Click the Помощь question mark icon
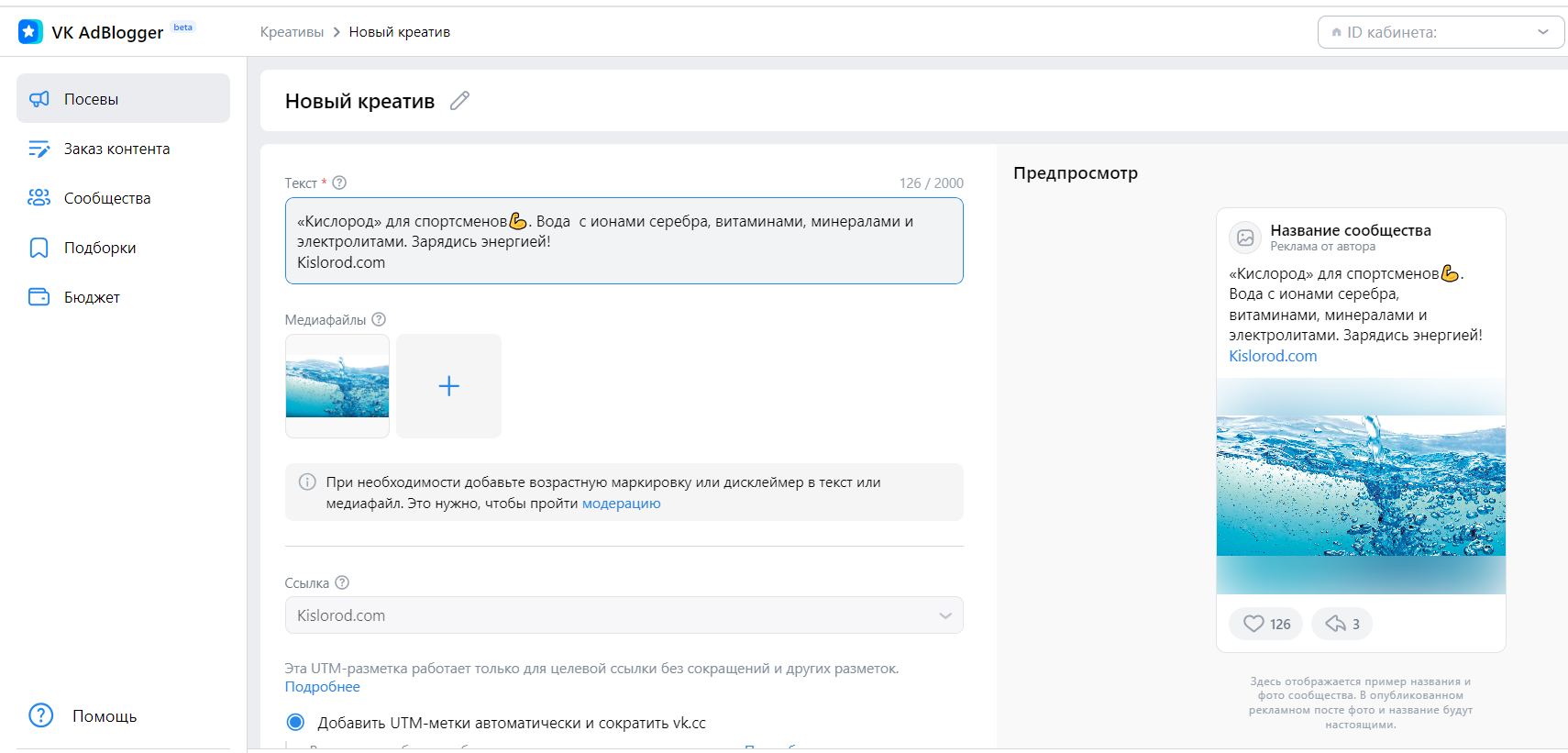The image size is (1568, 753). point(41,715)
